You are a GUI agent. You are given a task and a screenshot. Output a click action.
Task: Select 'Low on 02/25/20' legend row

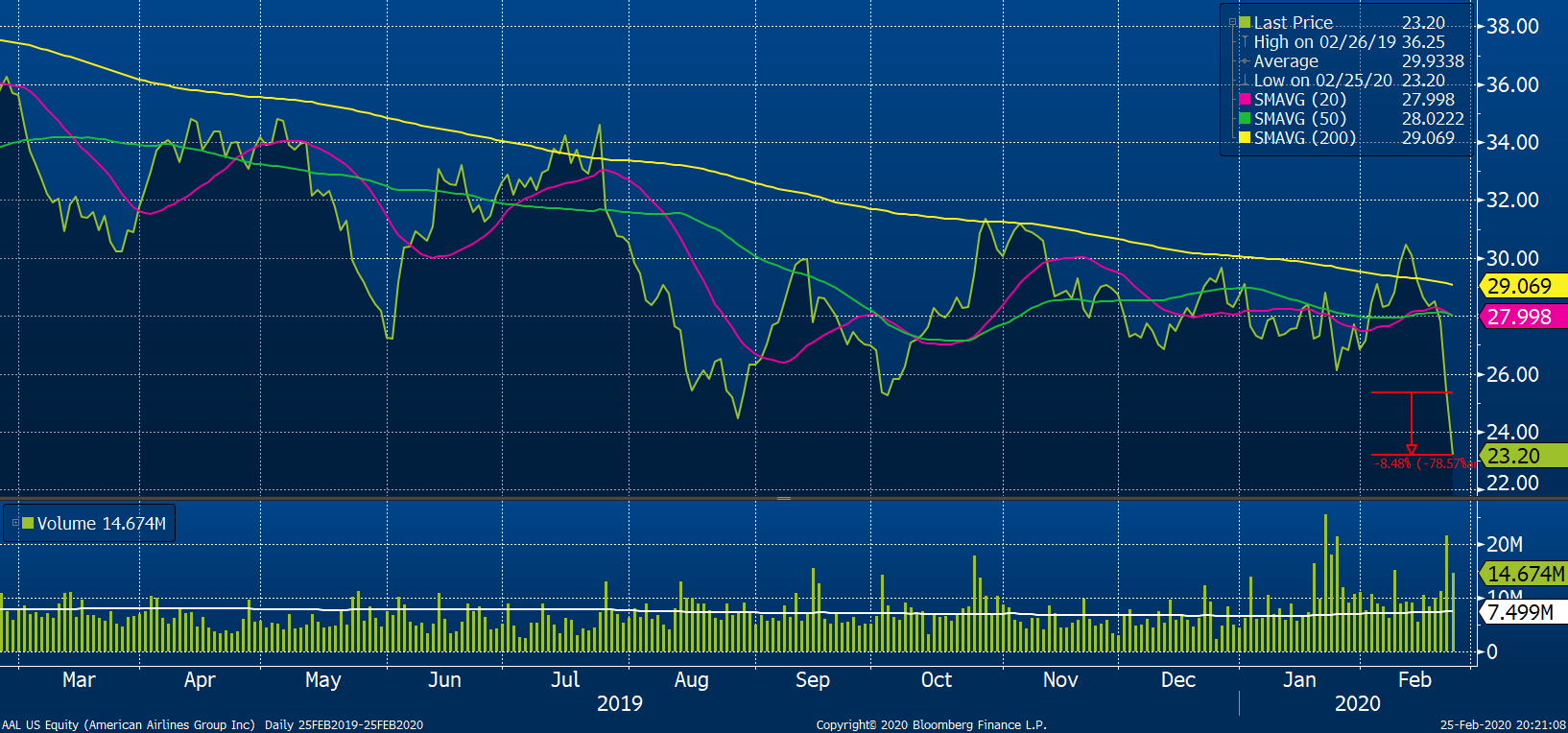[1322, 80]
